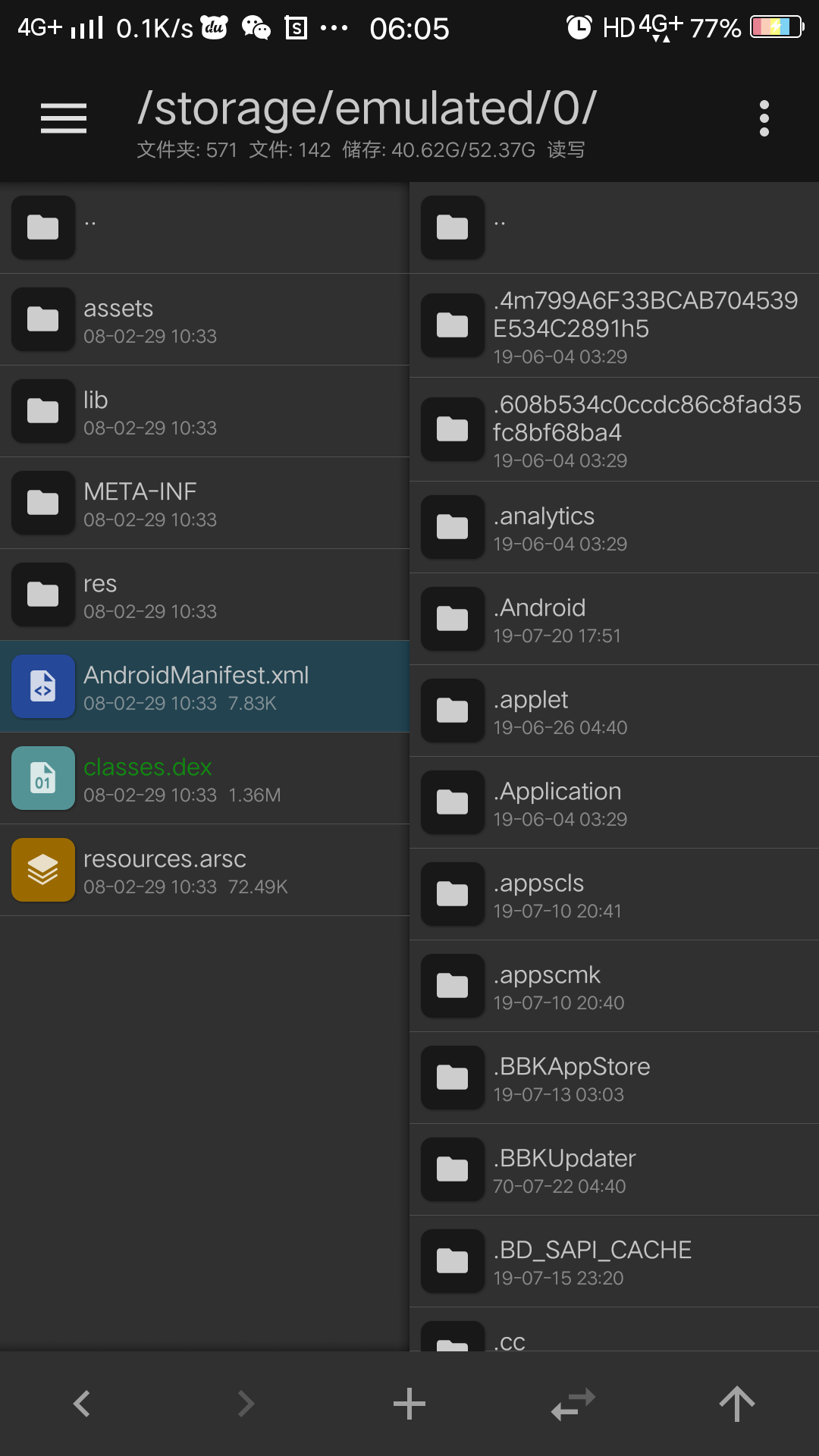Open the hamburger navigation menu
This screenshot has height=1456, width=819.
tap(64, 118)
